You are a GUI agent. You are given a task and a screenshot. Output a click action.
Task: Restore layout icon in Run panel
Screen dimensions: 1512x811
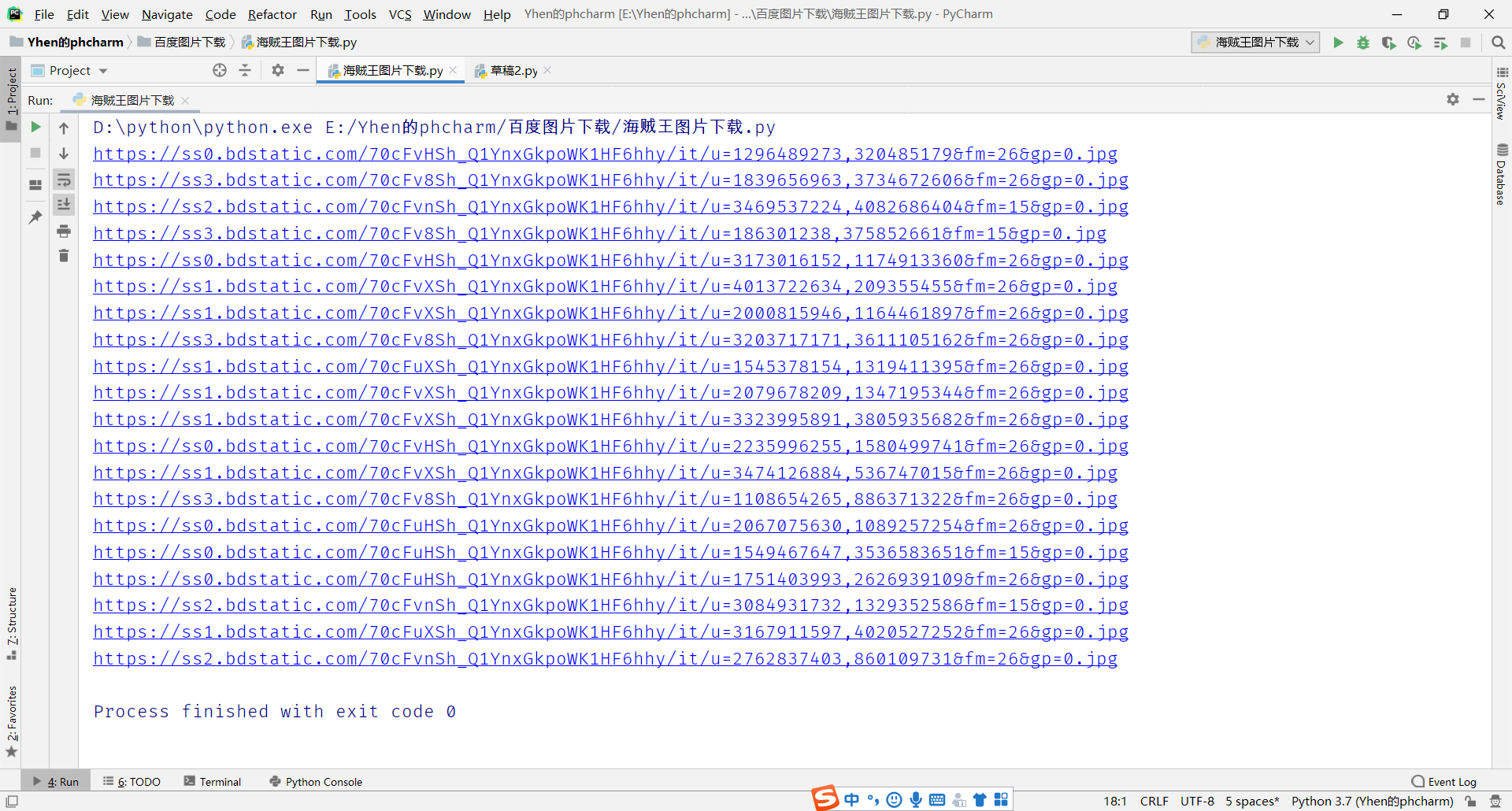pos(35,185)
